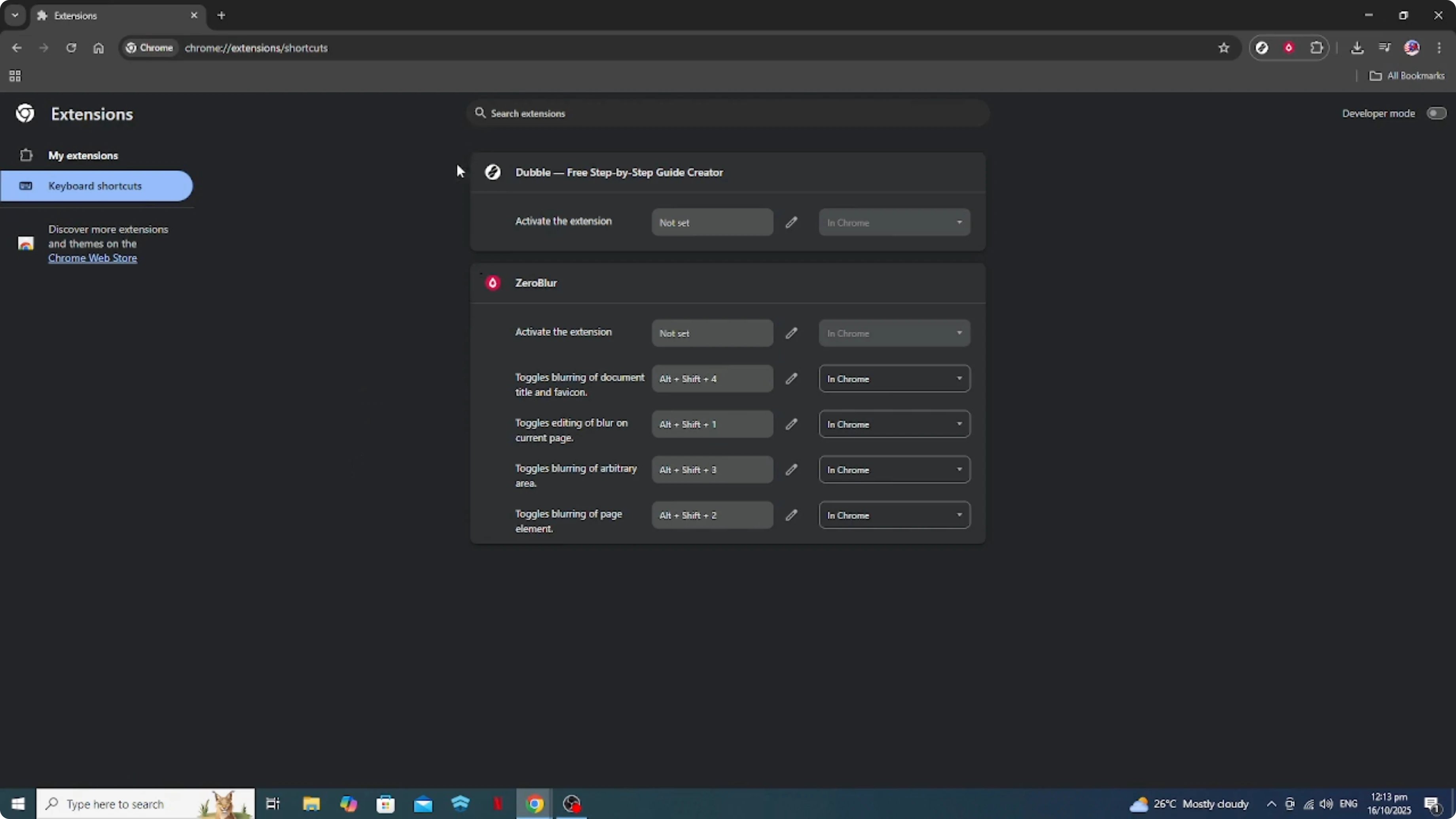This screenshot has width=1456, height=819.
Task: Edit pencil for document title blurring shortcut
Action: (x=791, y=378)
